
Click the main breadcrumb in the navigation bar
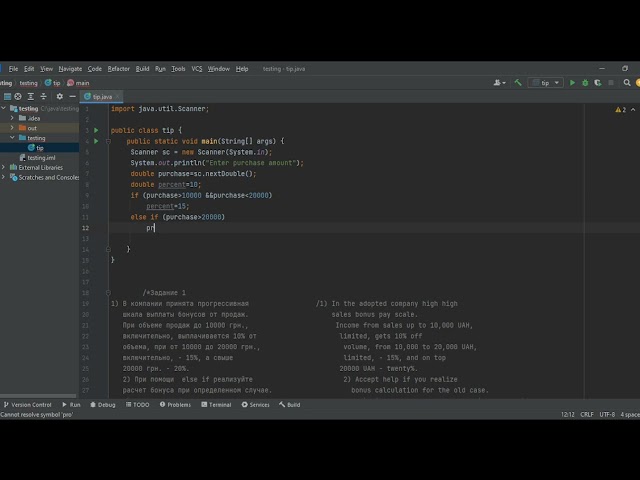pyautogui.click(x=78, y=83)
